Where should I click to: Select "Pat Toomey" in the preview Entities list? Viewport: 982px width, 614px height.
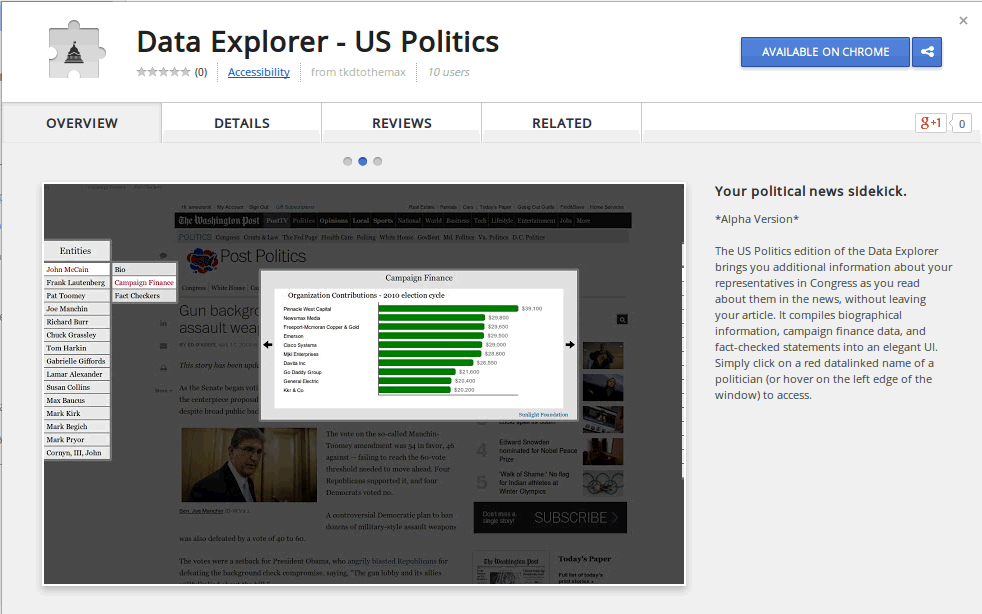pos(77,296)
